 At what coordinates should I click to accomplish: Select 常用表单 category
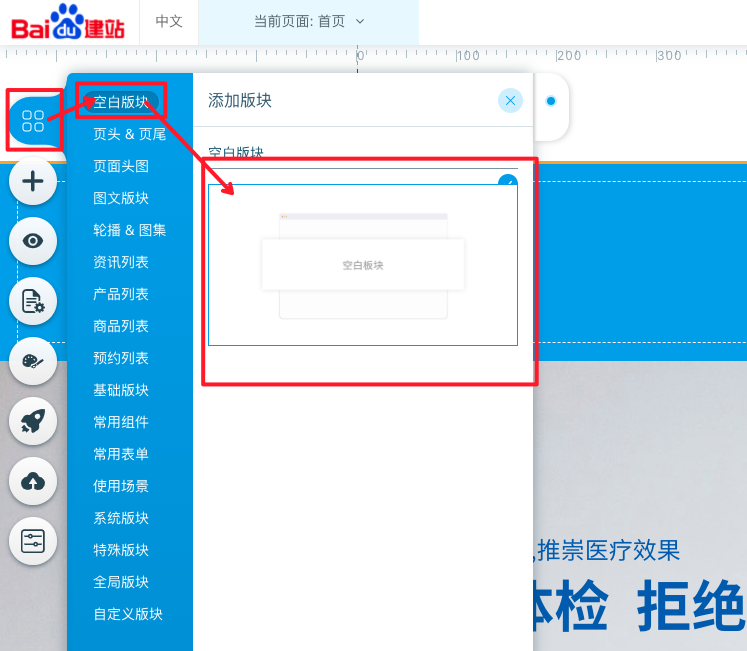coord(121,454)
